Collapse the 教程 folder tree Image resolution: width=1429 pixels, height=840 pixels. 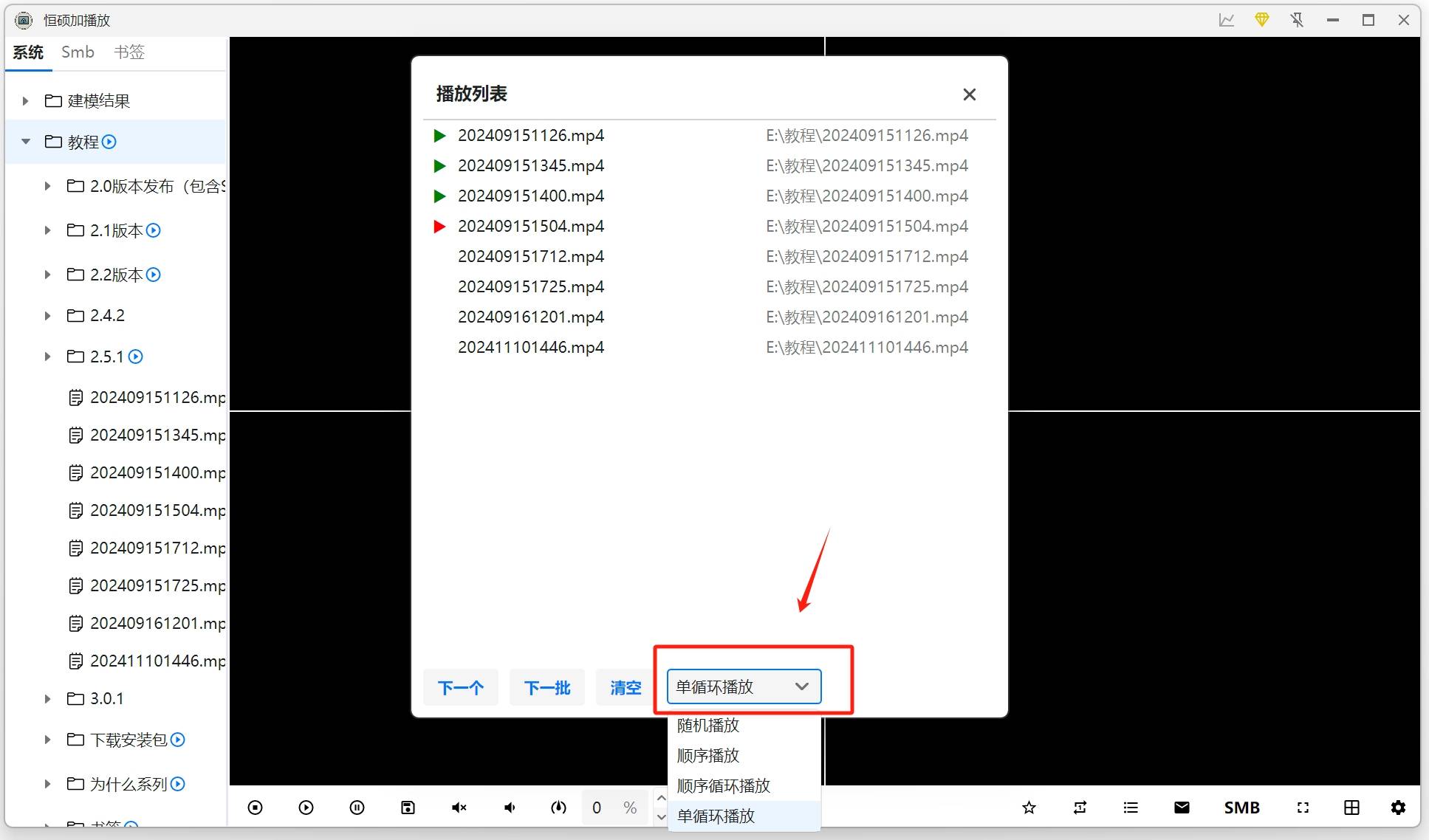(x=26, y=141)
